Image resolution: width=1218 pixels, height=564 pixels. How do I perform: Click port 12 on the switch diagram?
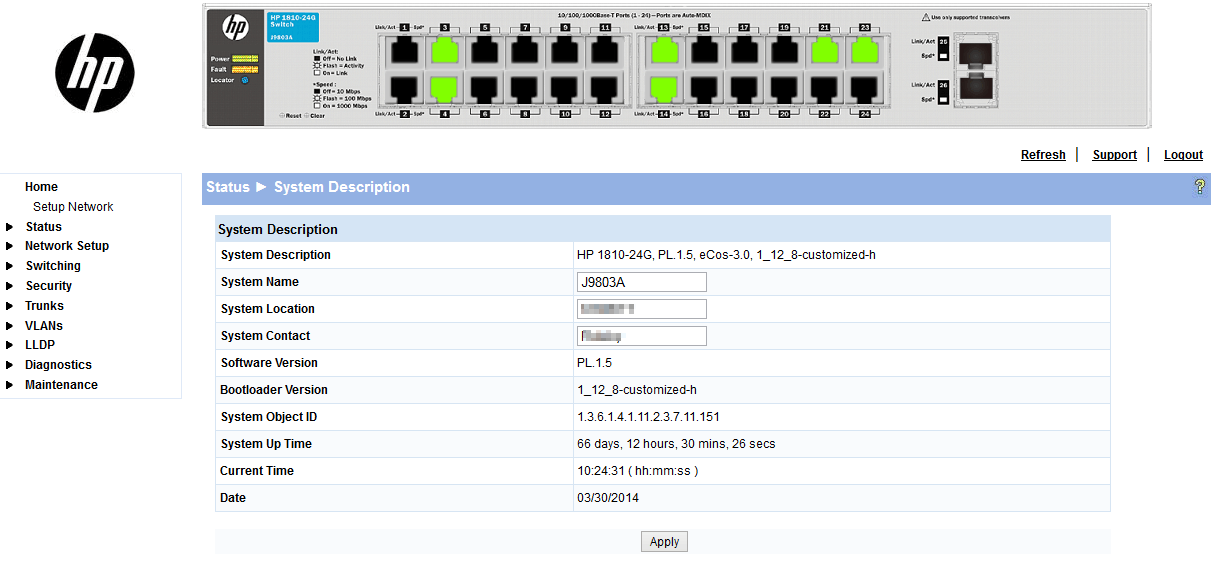point(605,90)
